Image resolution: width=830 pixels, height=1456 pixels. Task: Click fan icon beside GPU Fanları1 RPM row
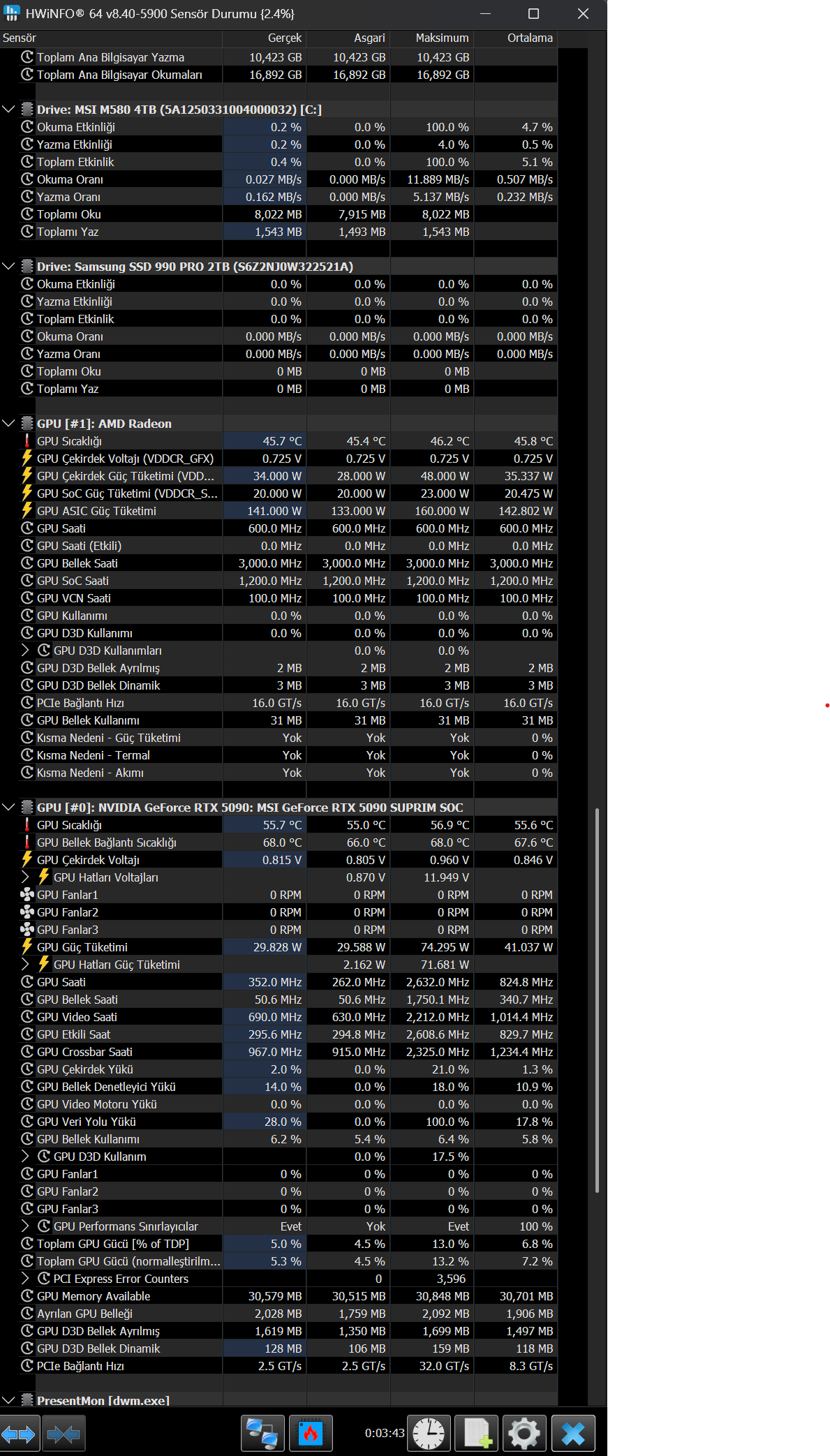[27, 895]
